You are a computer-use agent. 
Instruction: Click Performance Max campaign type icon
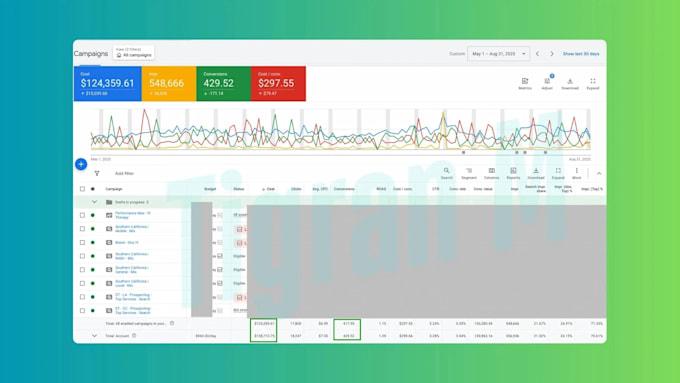pos(109,215)
